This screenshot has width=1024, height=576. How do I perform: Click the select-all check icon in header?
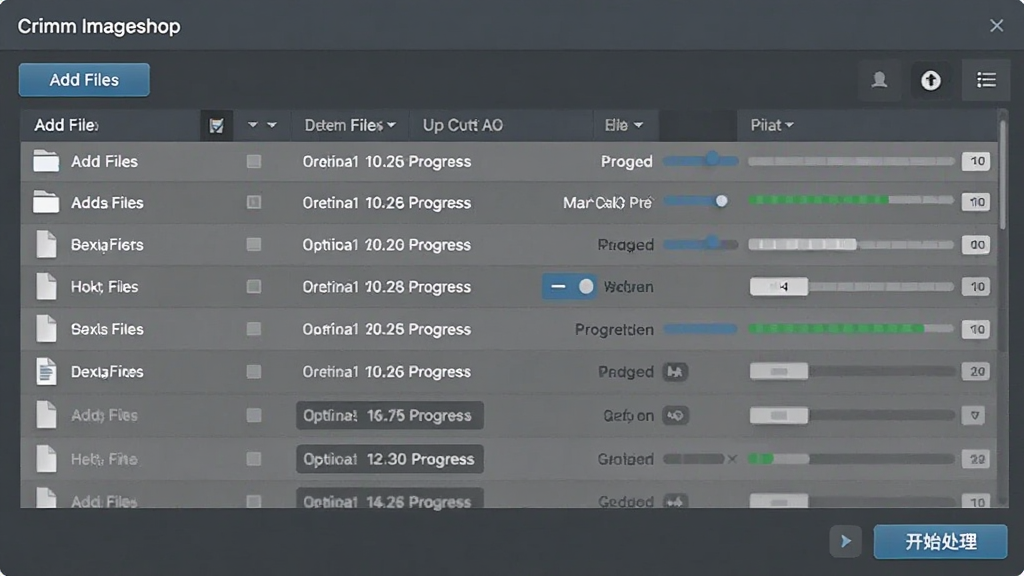(x=216, y=125)
